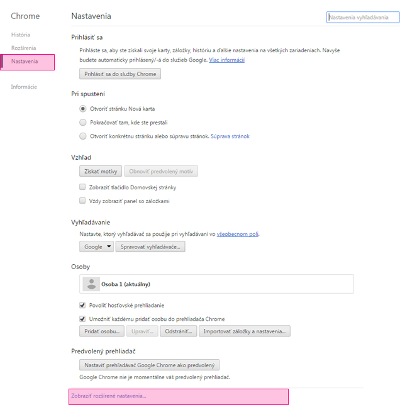Focus the 'Nastavenia vyhľadávania' search field
This screenshot has width=400, height=405.
pyautogui.click(x=363, y=17)
